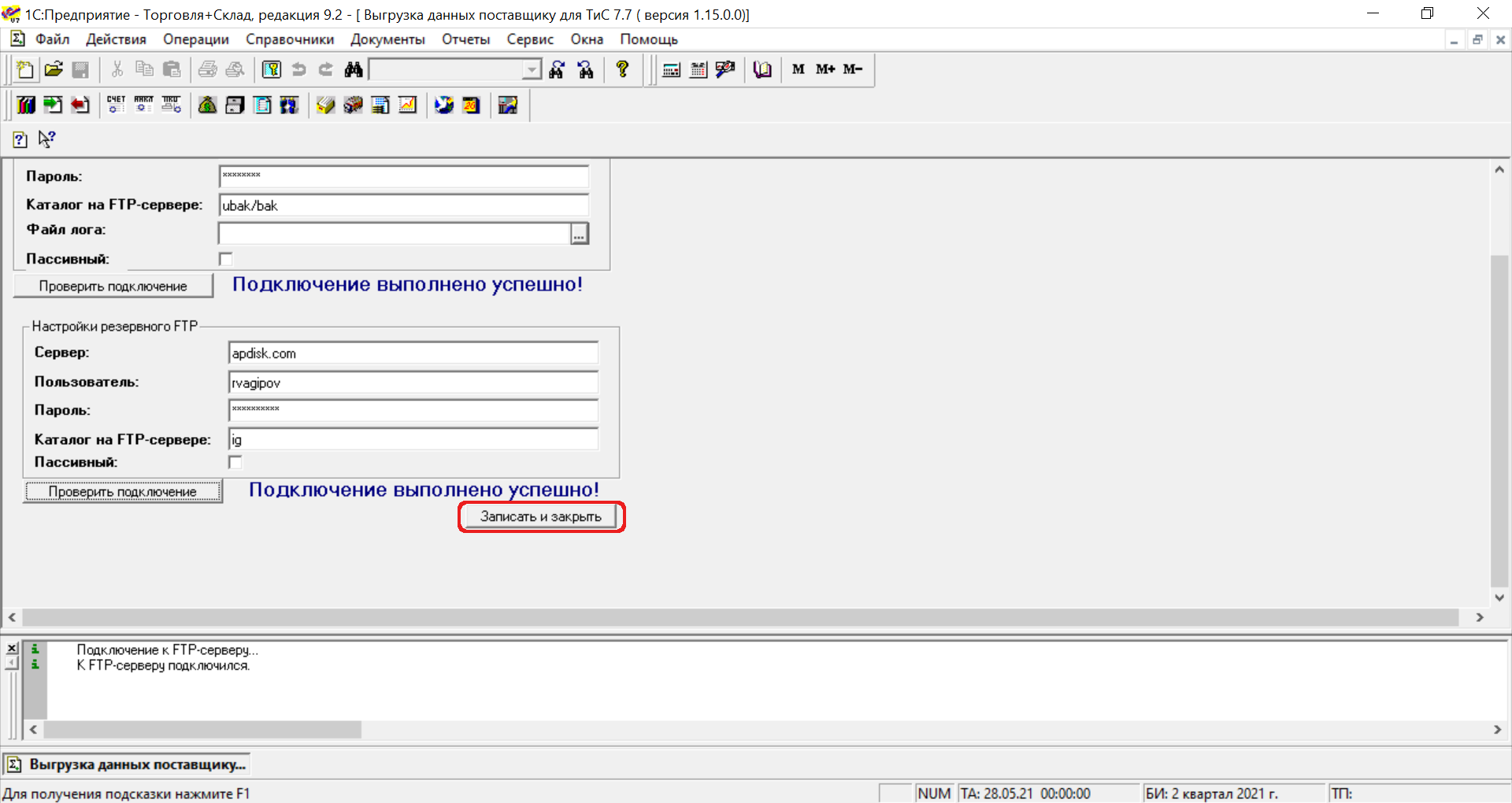Click the small help page icon
Screen dimensions: 1512x803
20,139
